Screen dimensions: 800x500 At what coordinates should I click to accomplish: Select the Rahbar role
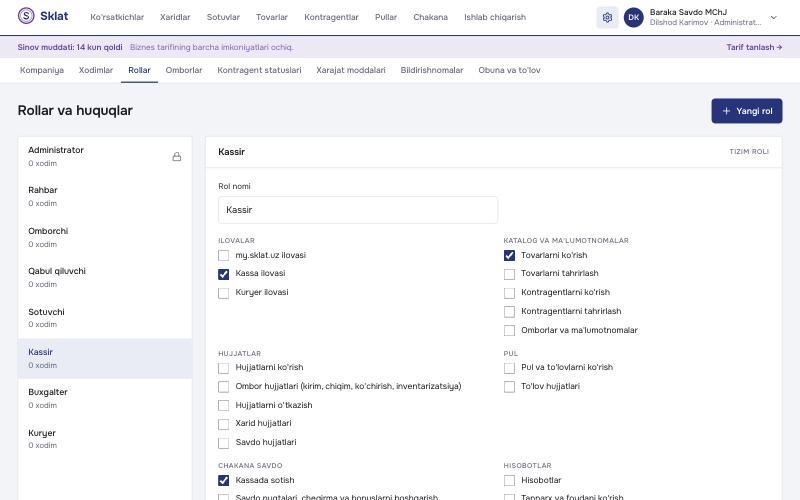pyautogui.click(x=105, y=196)
